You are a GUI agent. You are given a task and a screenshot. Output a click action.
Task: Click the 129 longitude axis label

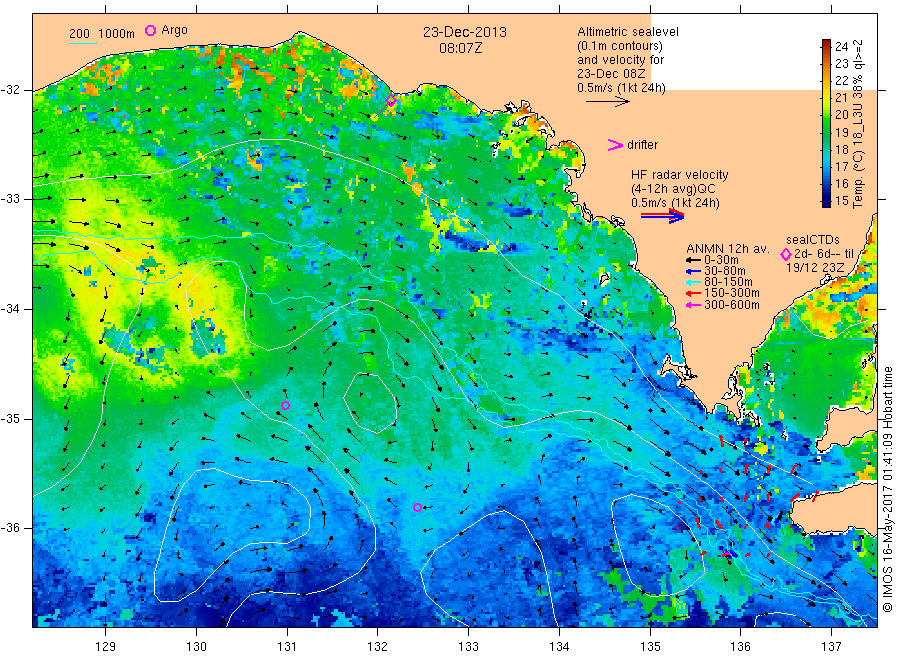coord(106,647)
